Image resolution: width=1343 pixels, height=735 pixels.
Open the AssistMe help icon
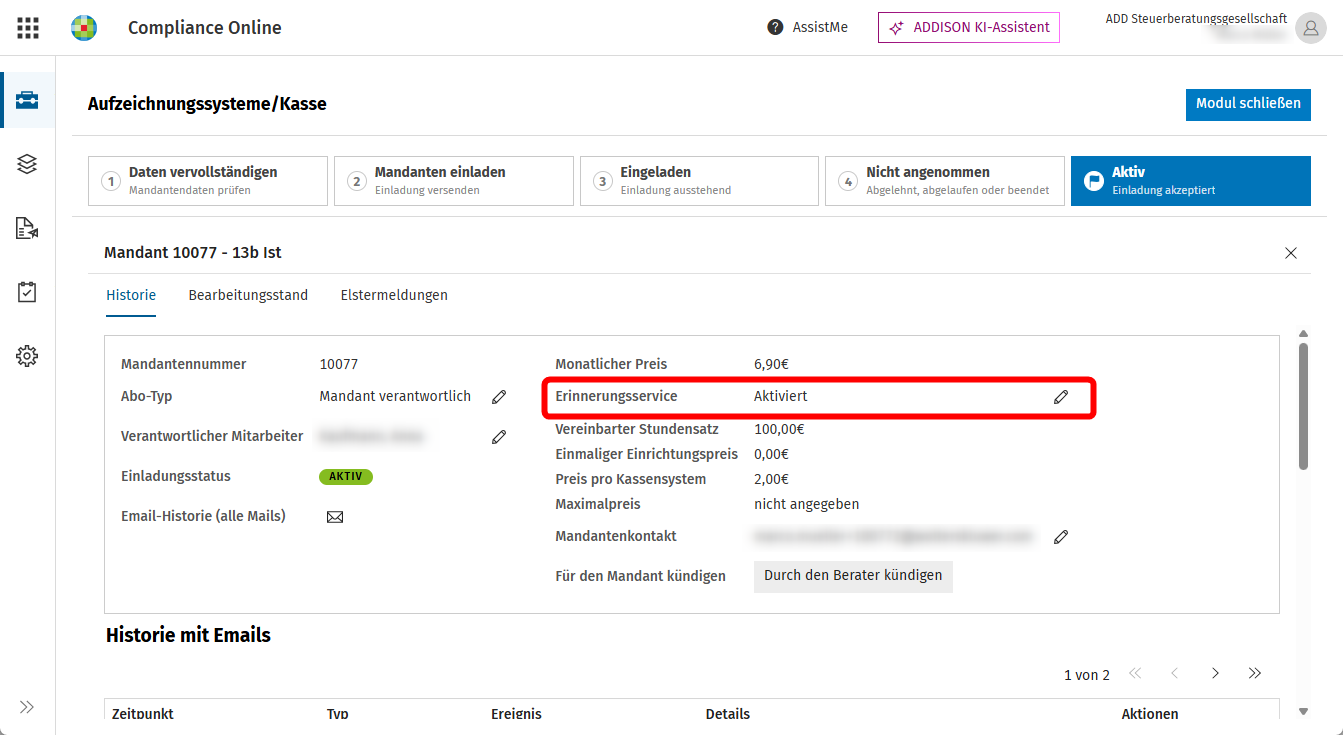(775, 28)
